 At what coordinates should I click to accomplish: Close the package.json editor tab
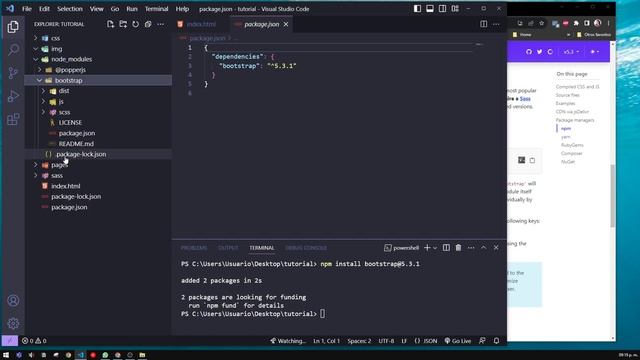pos(286,24)
